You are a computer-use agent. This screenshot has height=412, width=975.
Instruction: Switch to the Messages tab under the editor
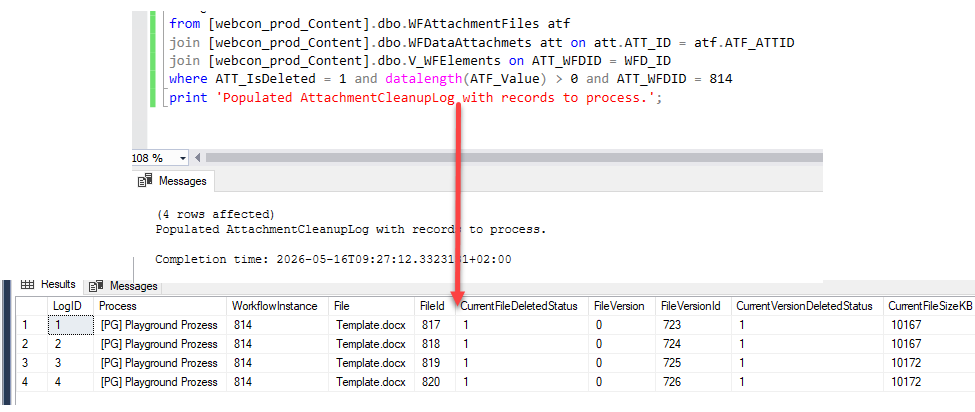(174, 181)
